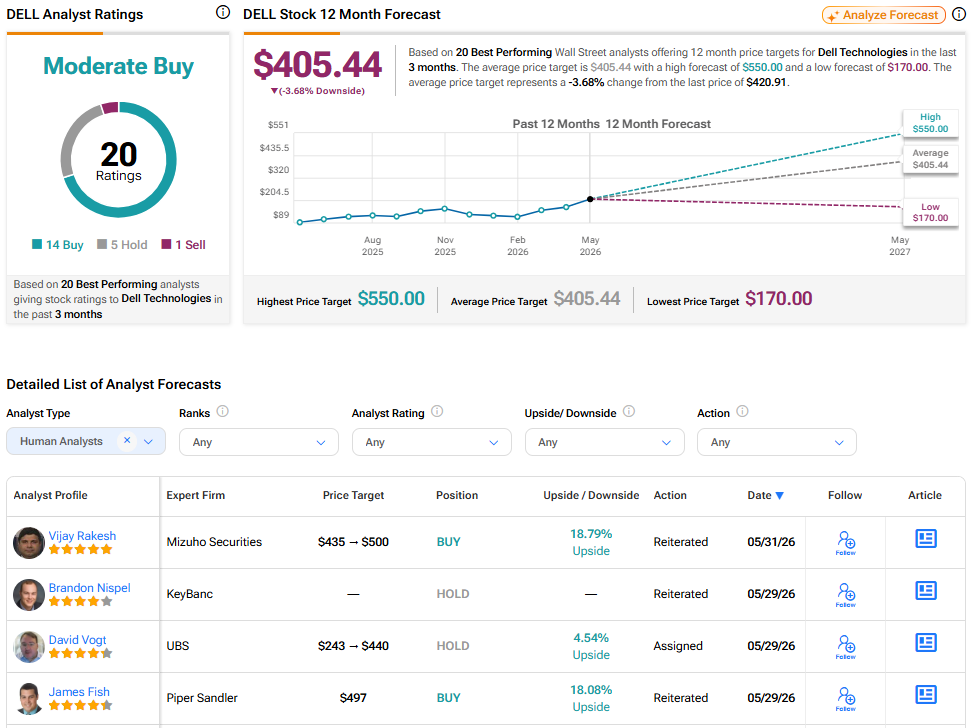Click info icon next to Analyze Forecast
The height and width of the screenshot is (728, 972).
click(958, 14)
